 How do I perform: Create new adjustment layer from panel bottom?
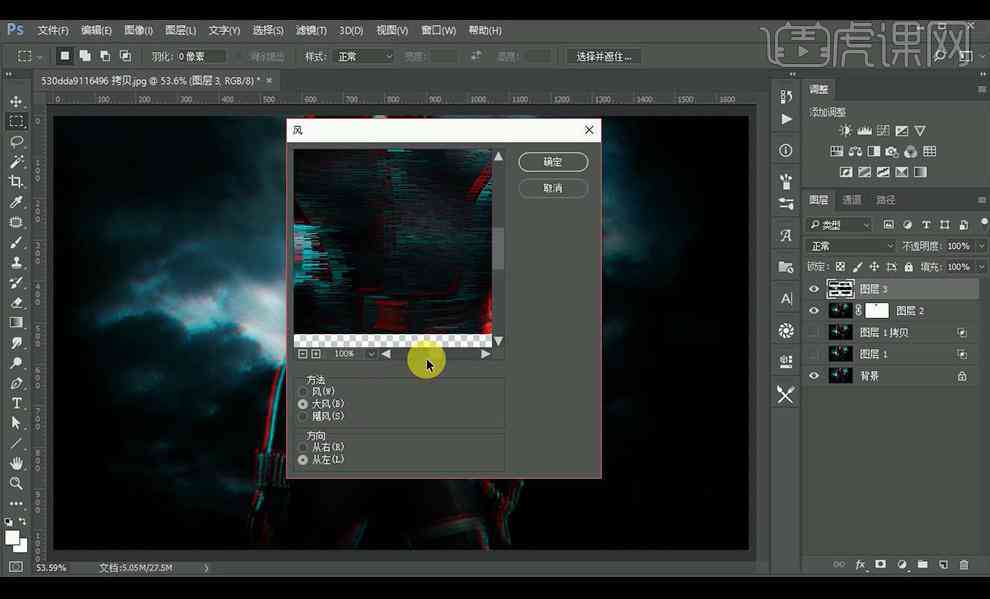point(902,565)
